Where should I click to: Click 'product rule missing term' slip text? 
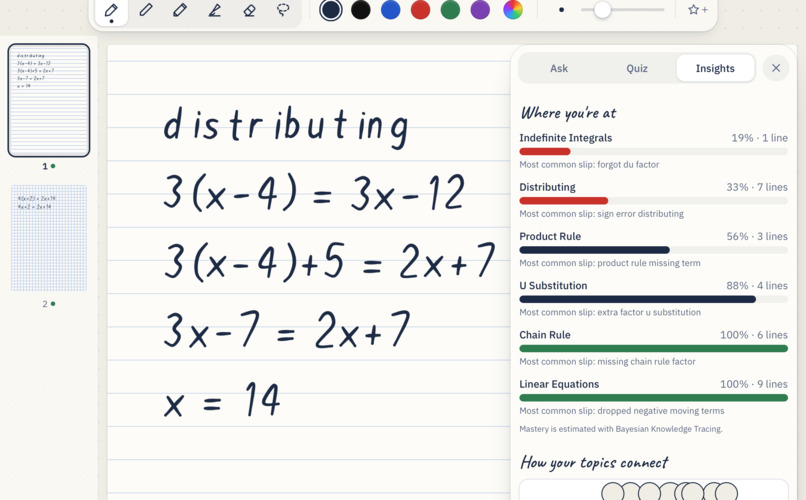point(649,263)
